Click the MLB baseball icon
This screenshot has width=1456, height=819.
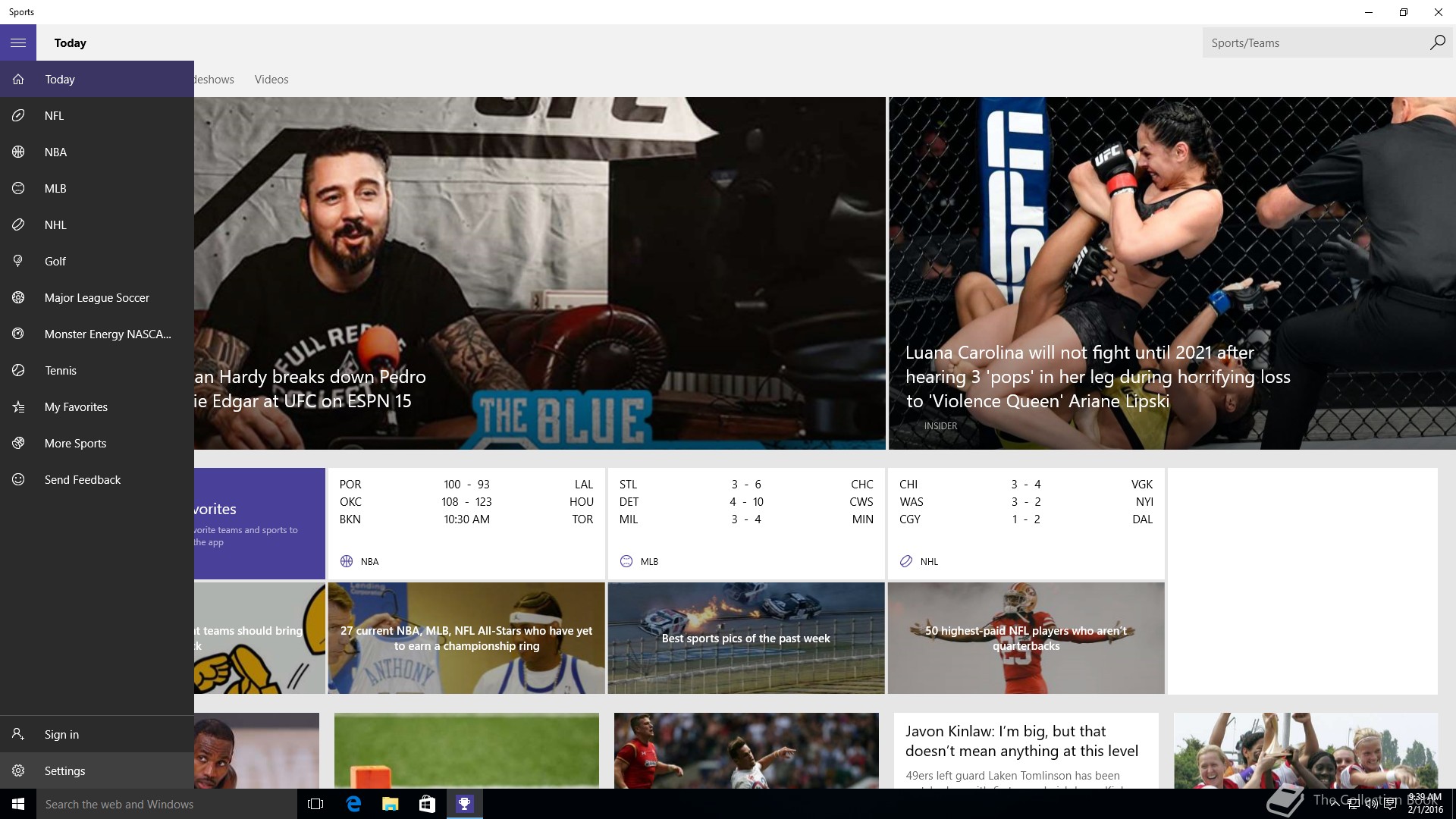[x=18, y=188]
